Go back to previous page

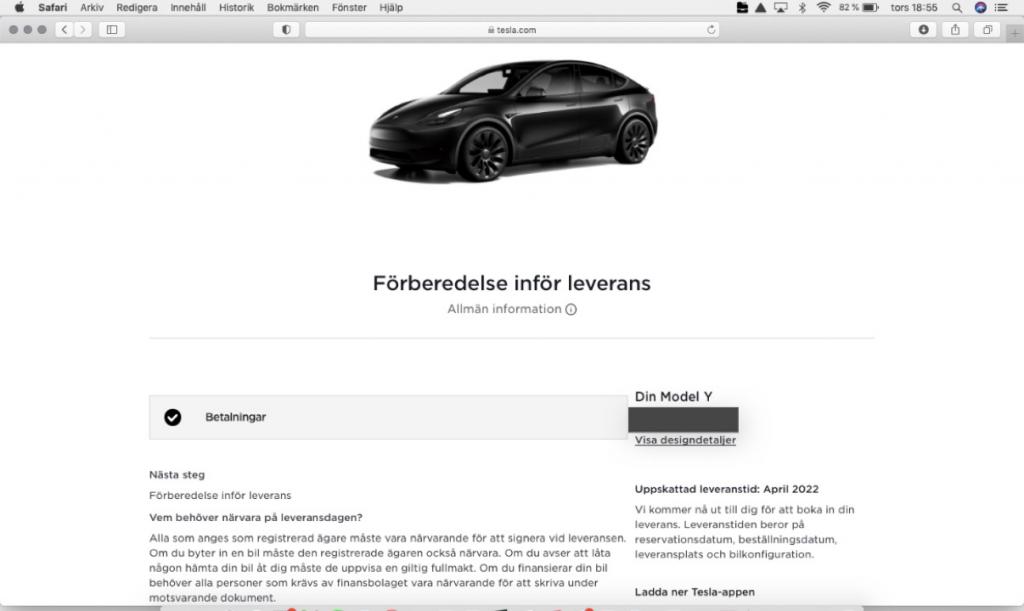(64, 29)
